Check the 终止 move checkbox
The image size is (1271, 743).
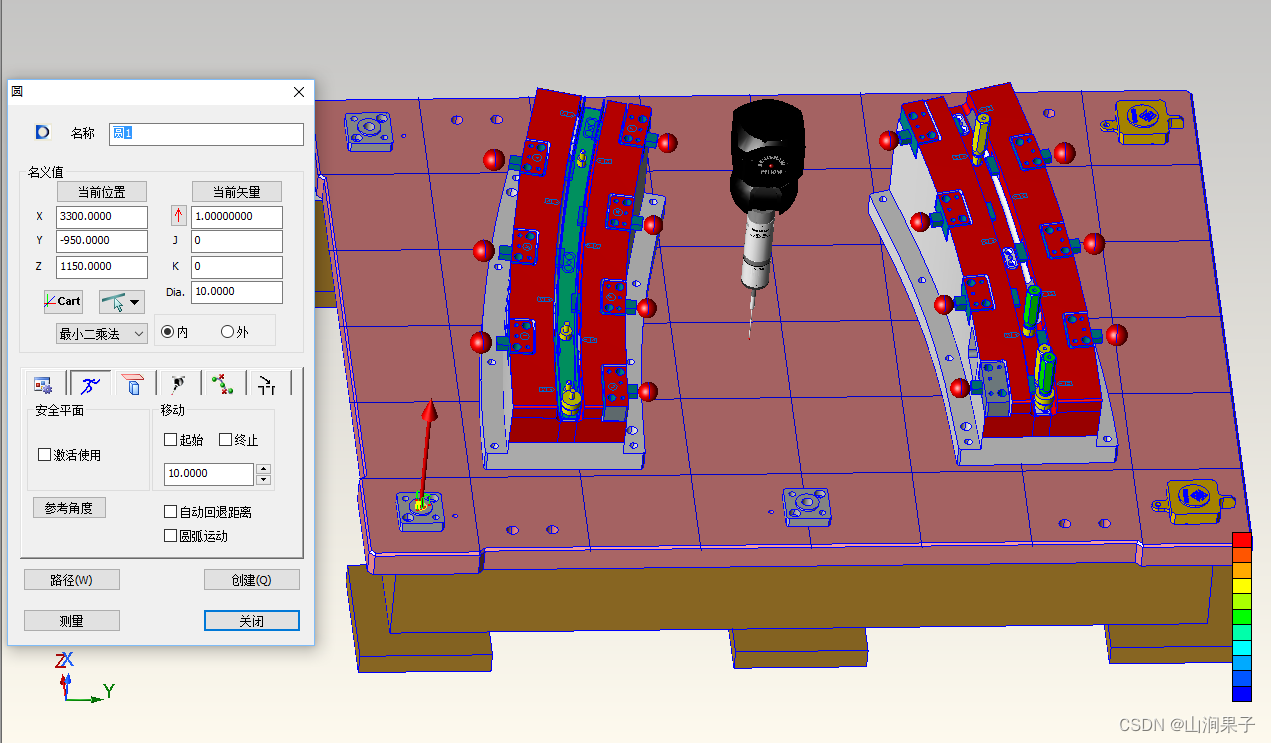pyautogui.click(x=225, y=440)
